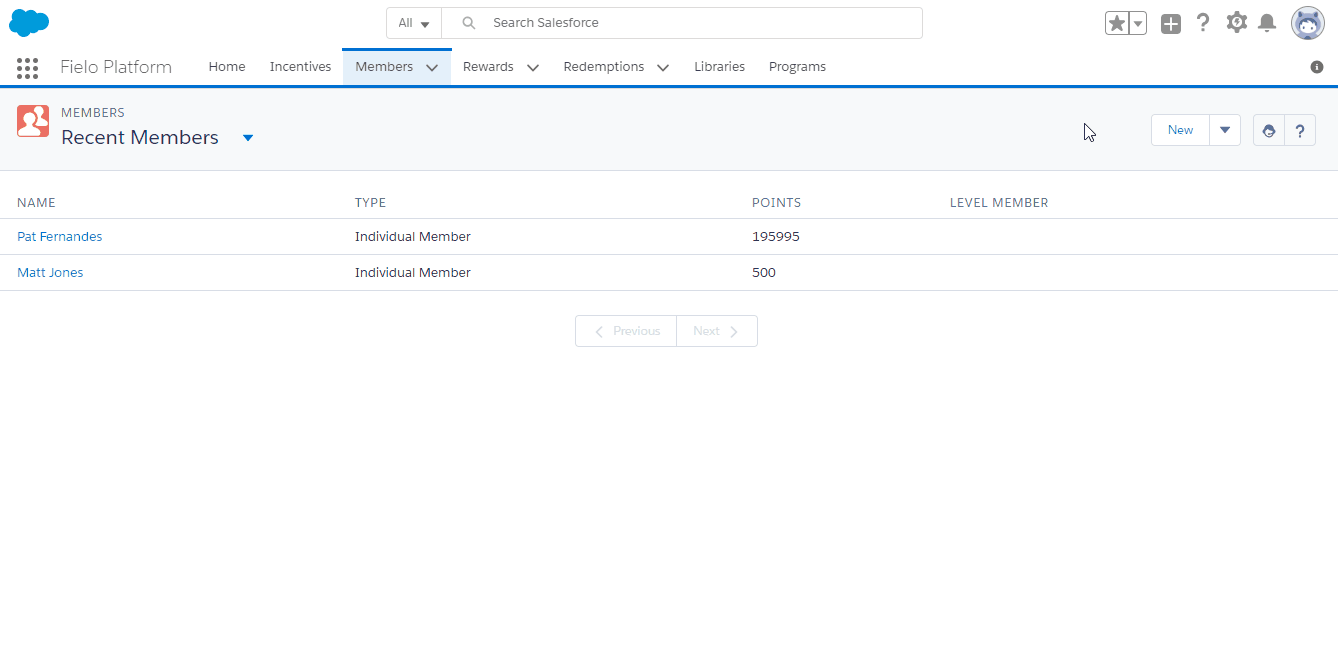
Task: Click the Search Salesforce field
Action: click(x=682, y=23)
